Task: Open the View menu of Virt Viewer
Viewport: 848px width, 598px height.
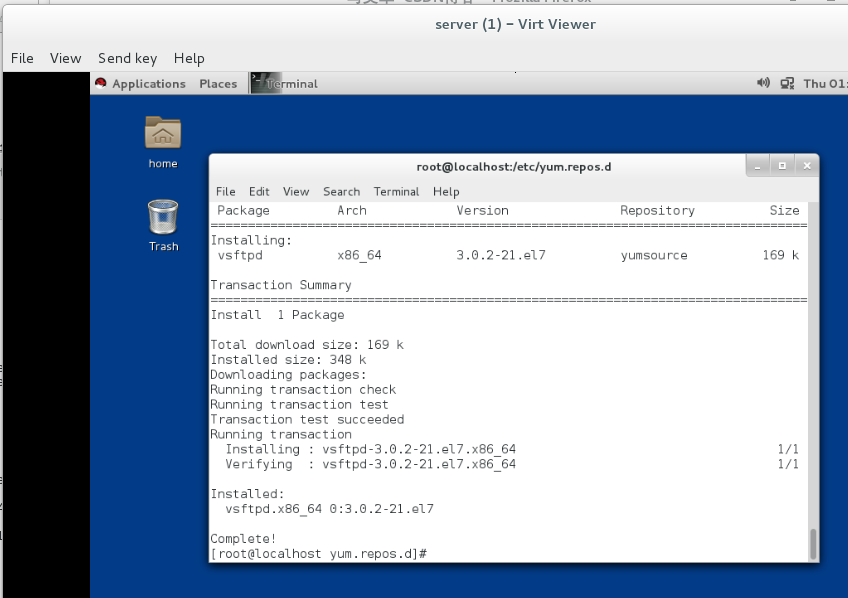Action: 65,58
